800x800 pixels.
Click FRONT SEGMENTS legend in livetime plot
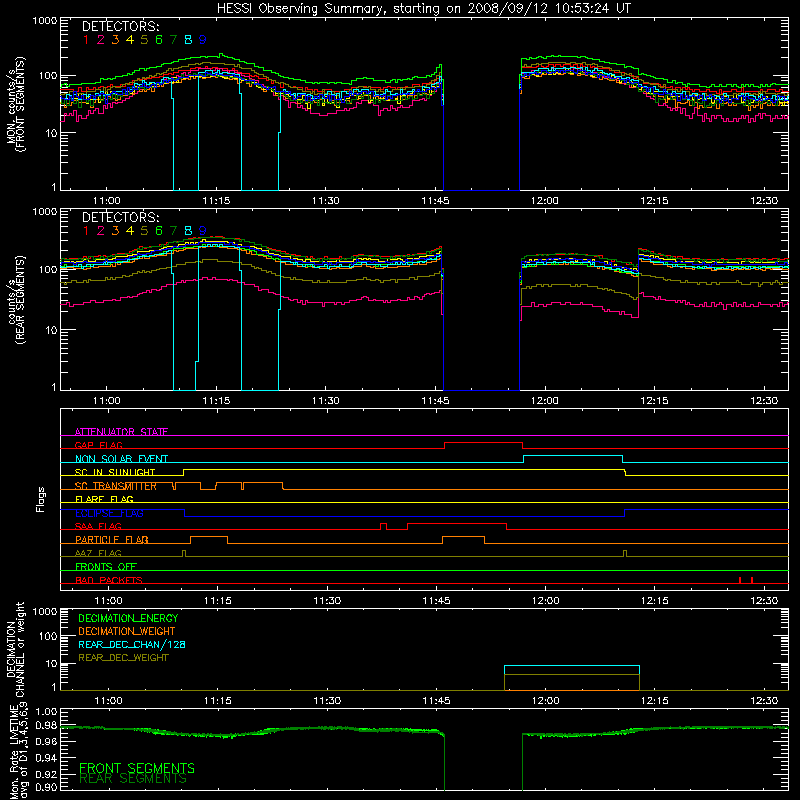click(137, 768)
